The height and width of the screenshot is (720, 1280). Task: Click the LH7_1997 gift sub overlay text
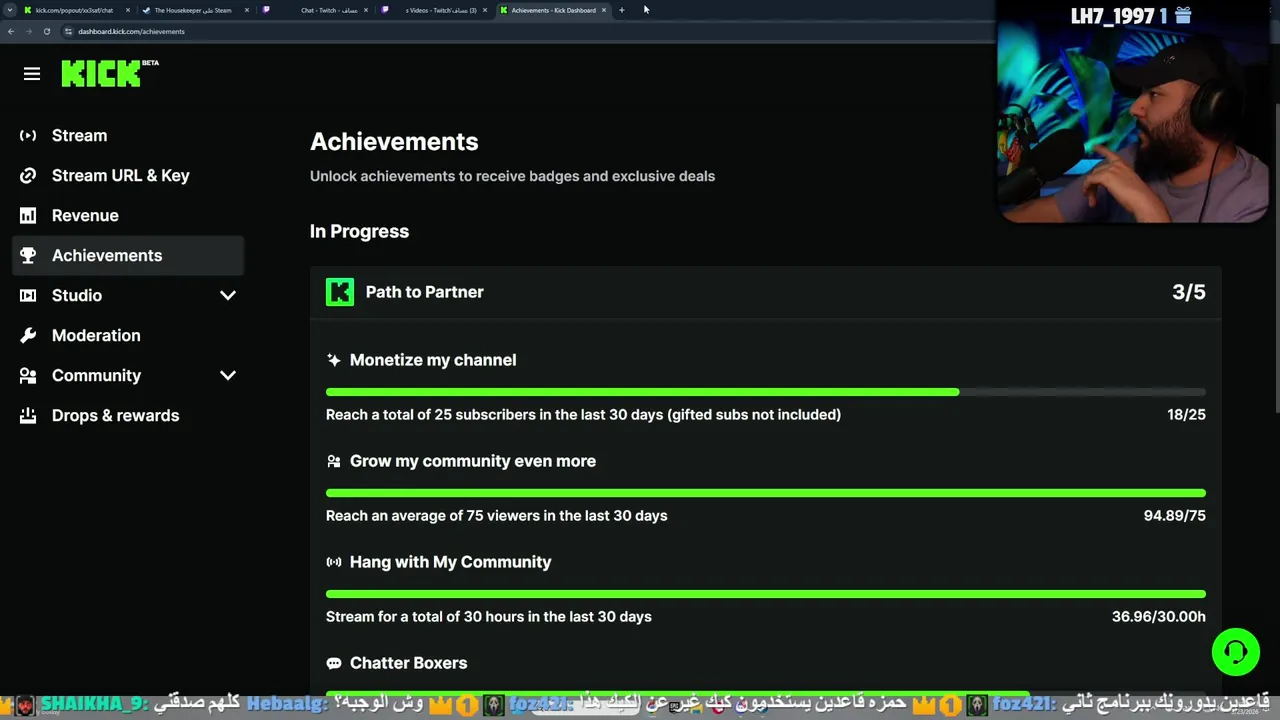coord(1131,16)
